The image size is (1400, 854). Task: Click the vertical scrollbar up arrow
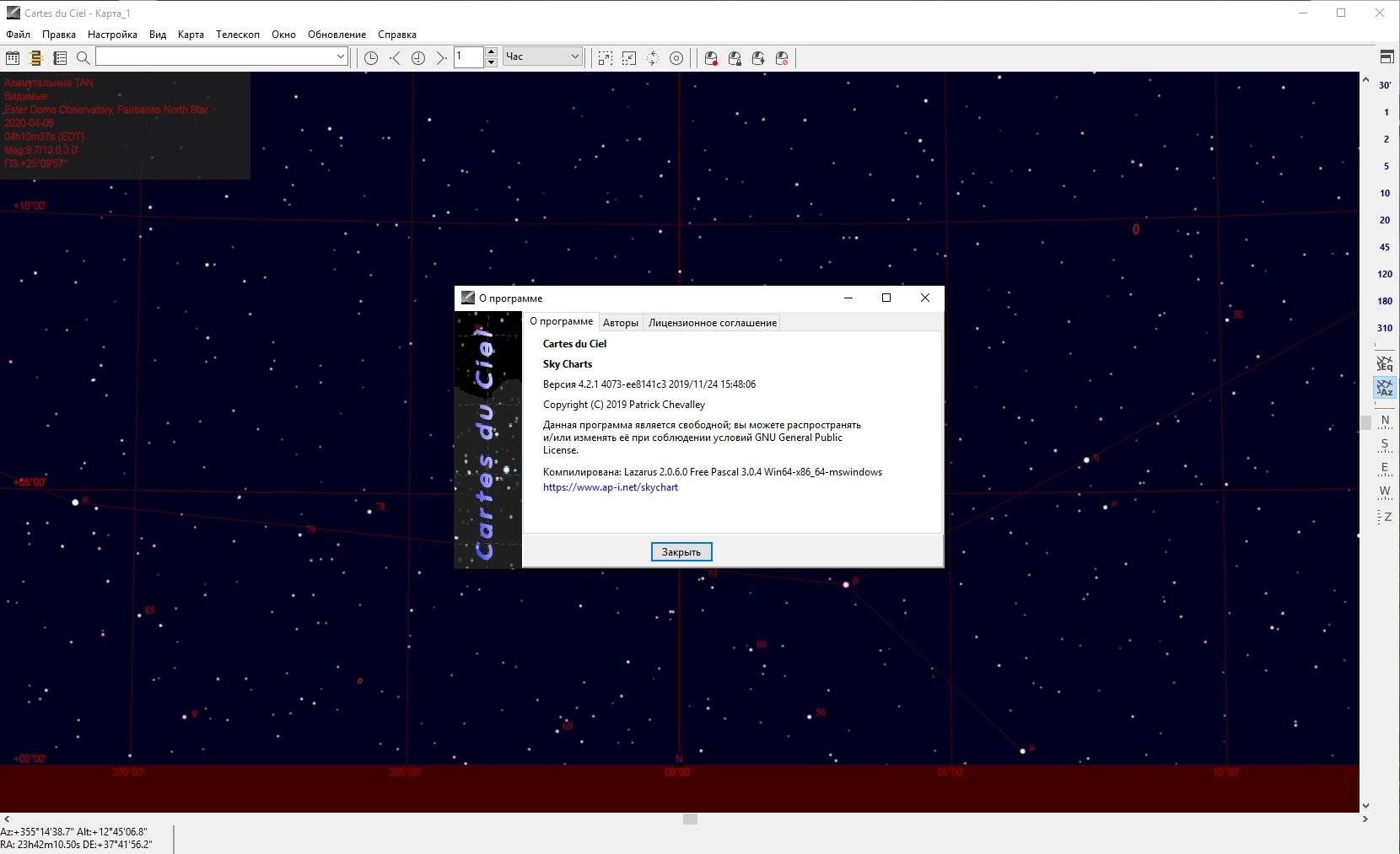[1365, 79]
